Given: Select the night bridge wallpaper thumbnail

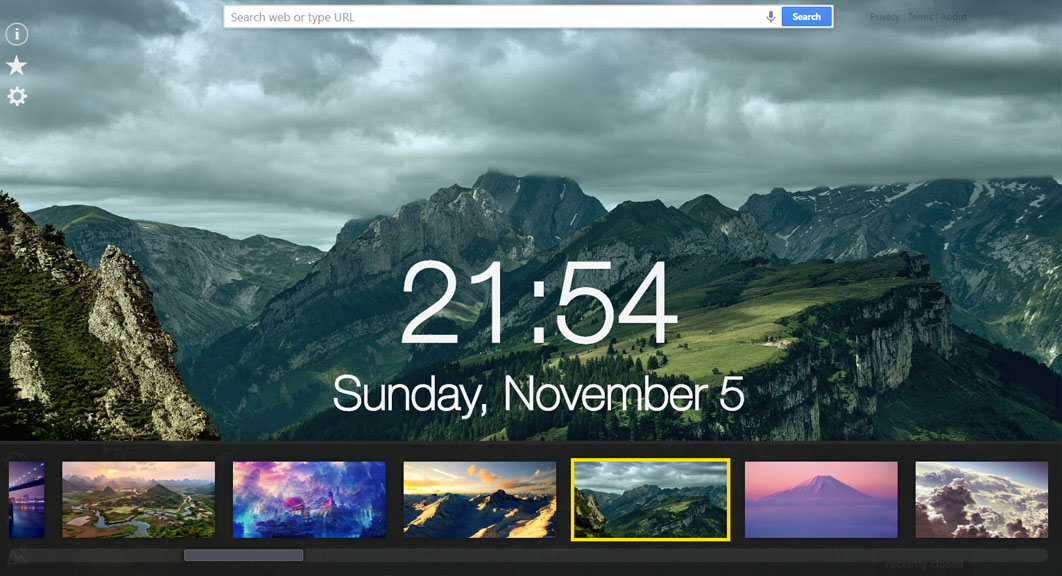Looking at the screenshot, I should (26, 500).
